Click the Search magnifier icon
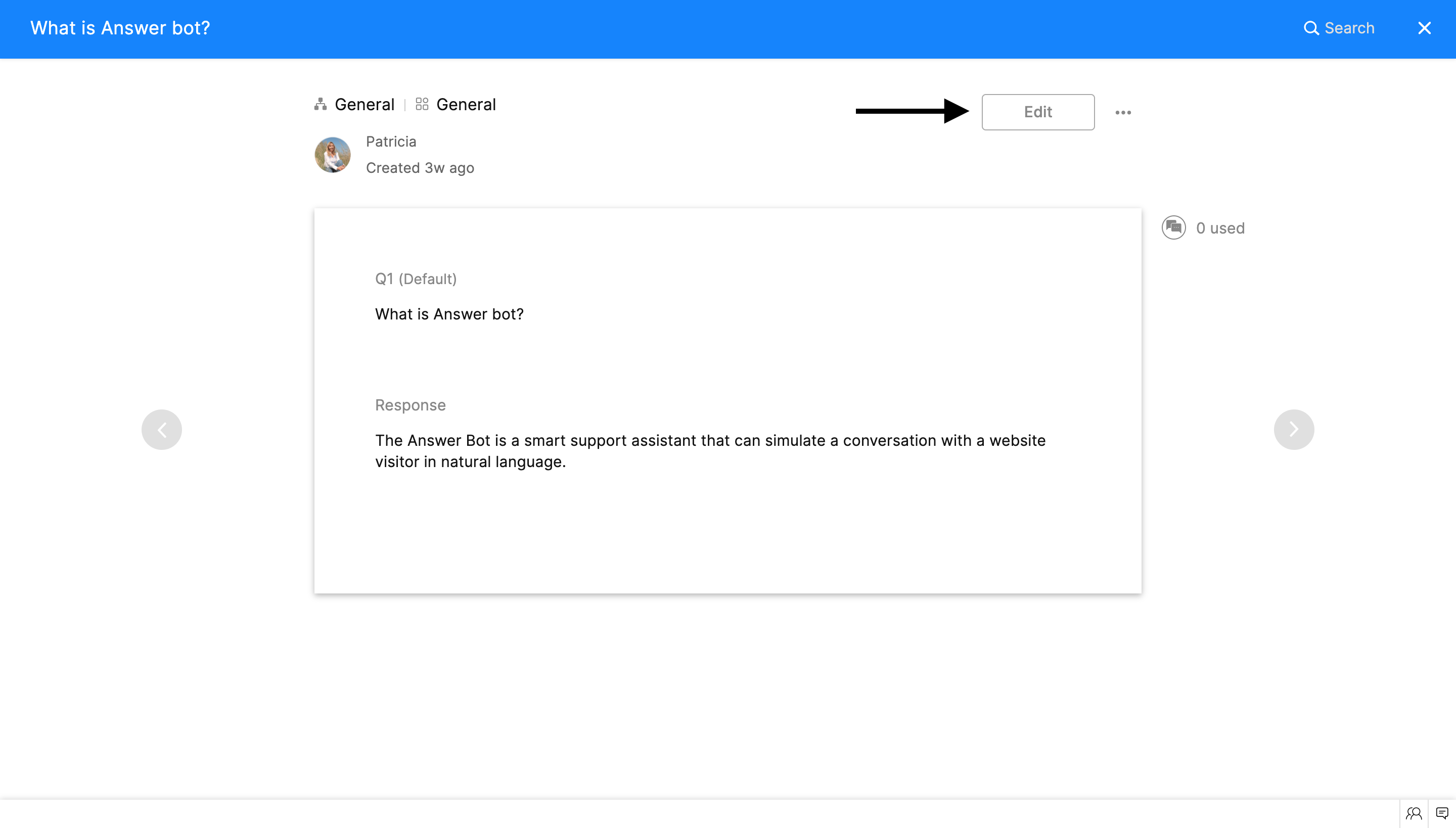The height and width of the screenshot is (828, 1456). click(x=1311, y=28)
